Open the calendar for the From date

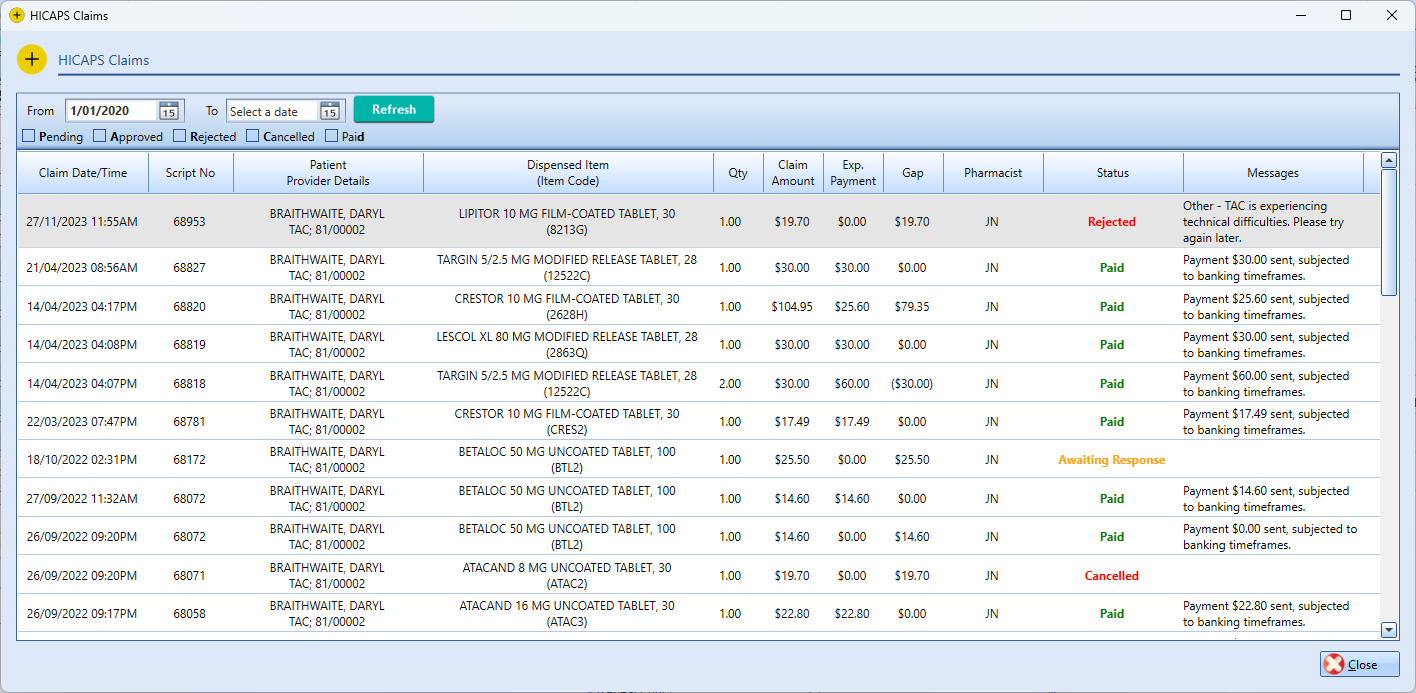[x=171, y=110]
